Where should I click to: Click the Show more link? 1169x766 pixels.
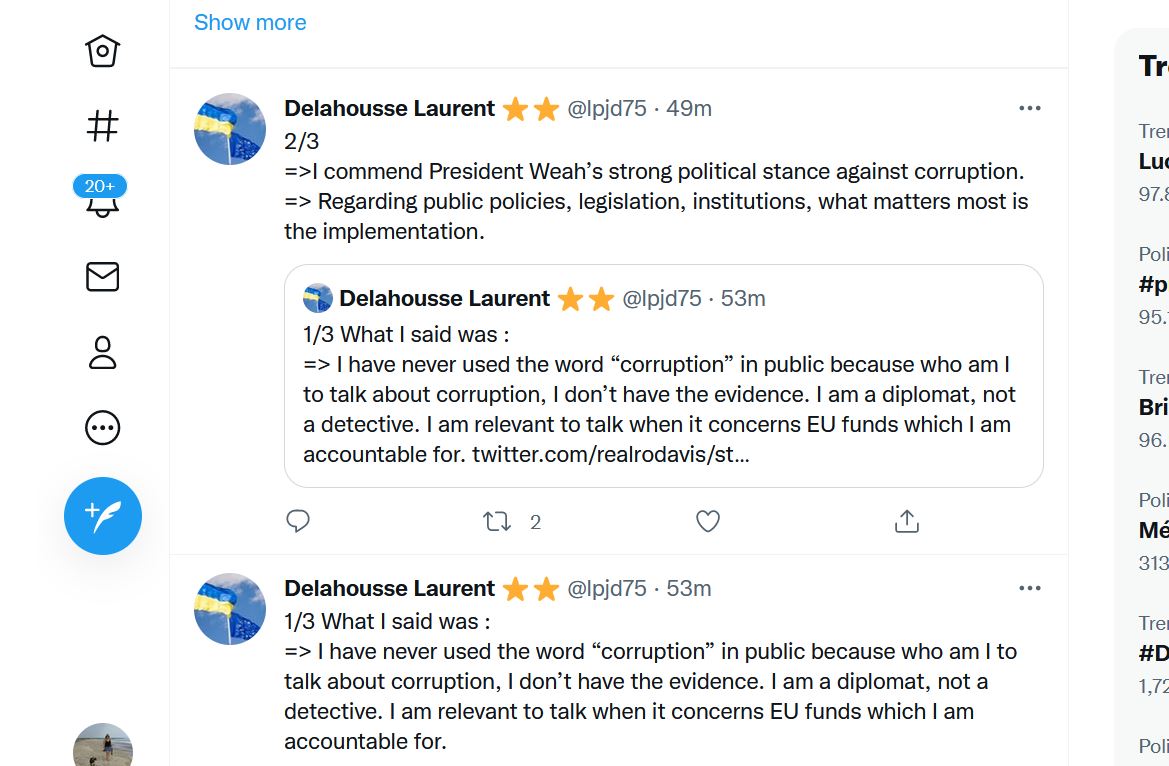250,22
